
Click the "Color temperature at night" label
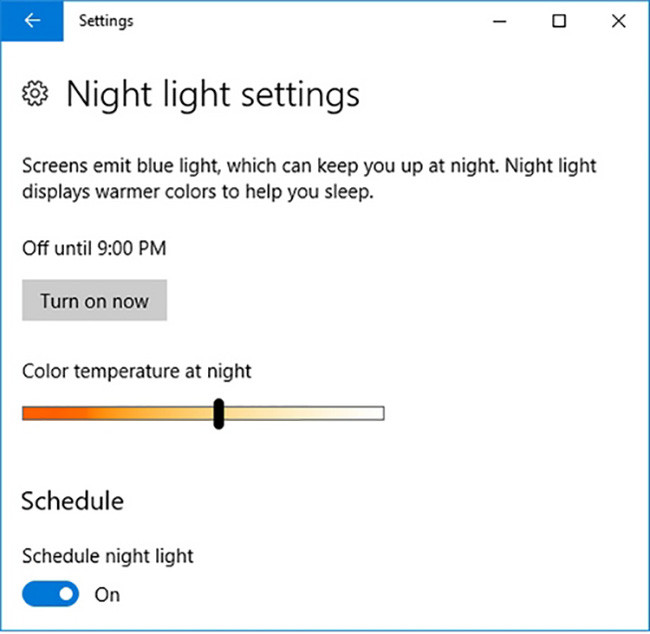(137, 371)
